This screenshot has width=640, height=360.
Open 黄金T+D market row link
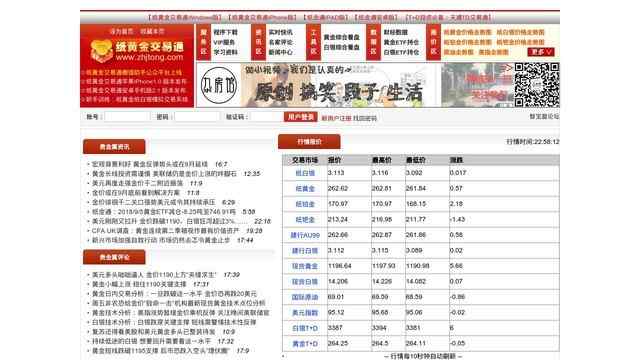click(x=305, y=344)
